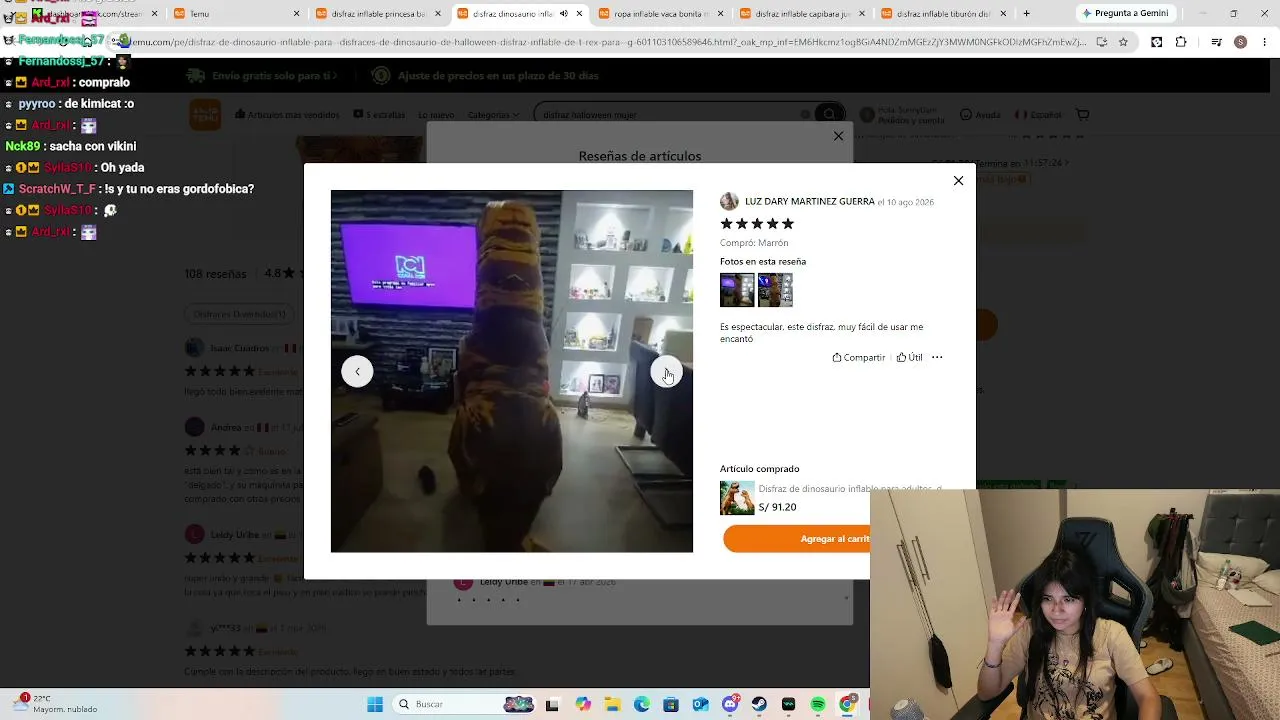
Task: Mute the audio on the dinosaurio tab
Action: [563, 14]
